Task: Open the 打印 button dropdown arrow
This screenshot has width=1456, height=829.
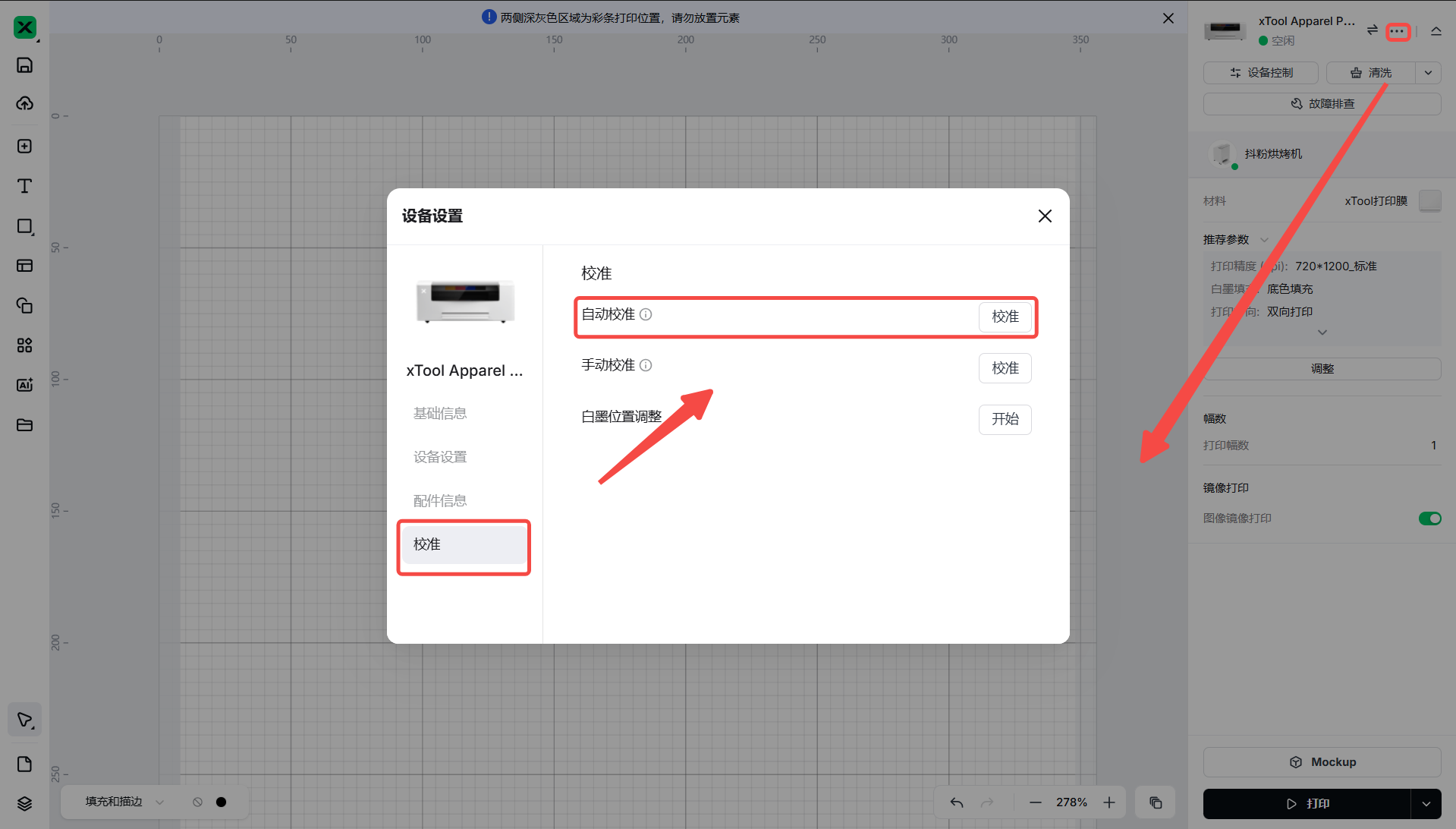Action: click(1426, 804)
